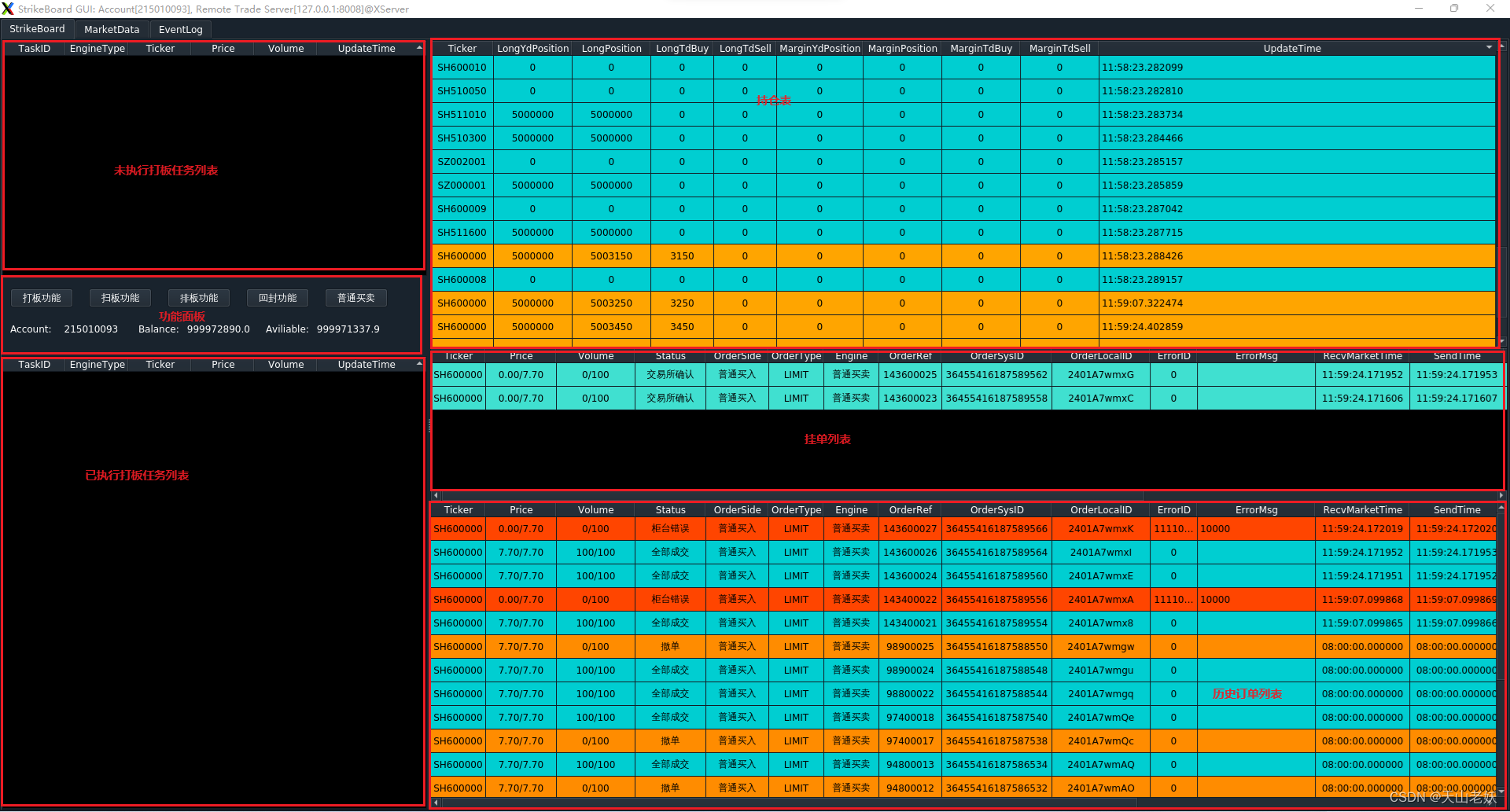Click pending orders horizontal scrollbar right arrow
The image size is (1510, 812).
tap(1501, 495)
